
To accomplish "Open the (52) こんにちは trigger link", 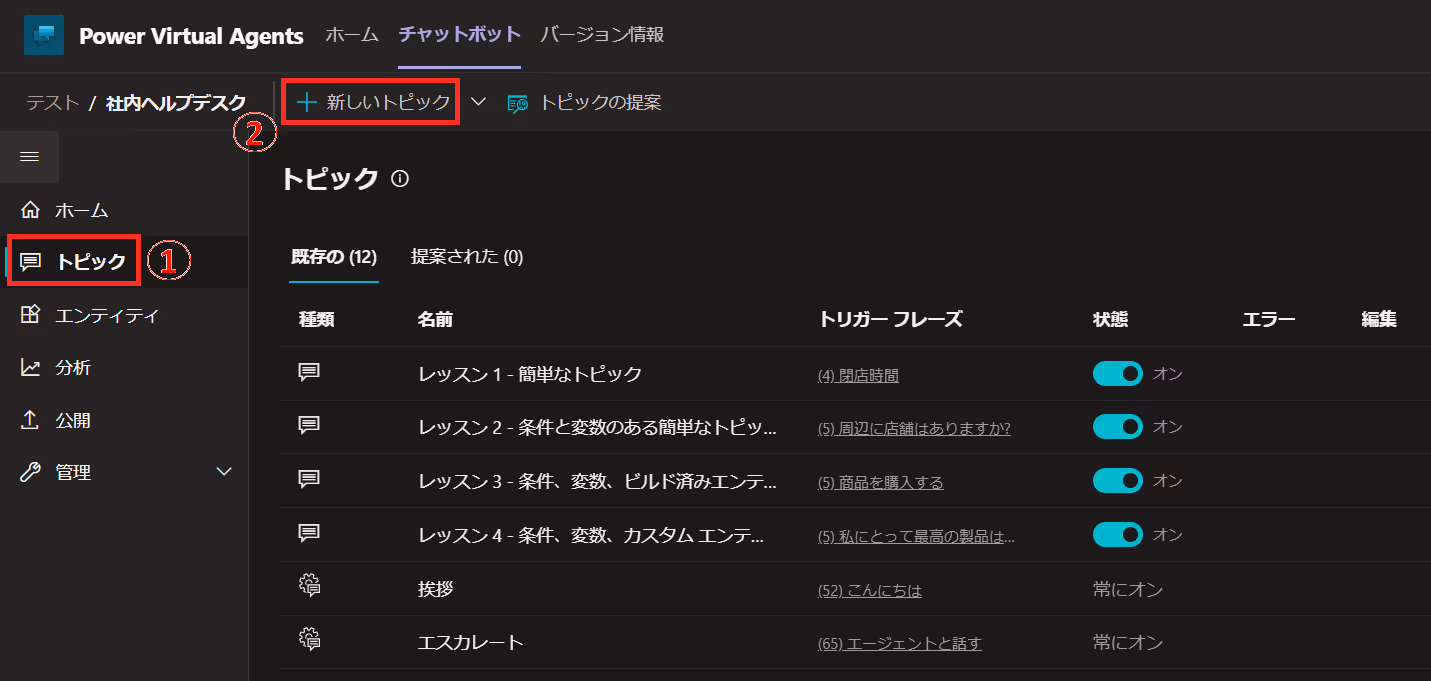I will click(870, 590).
